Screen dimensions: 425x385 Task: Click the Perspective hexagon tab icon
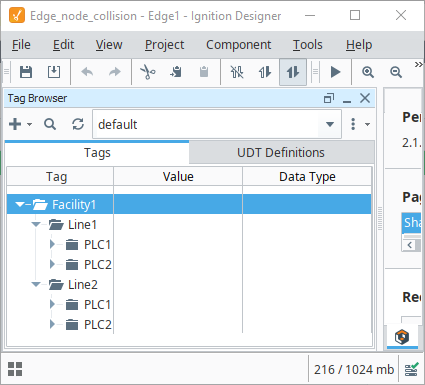click(402, 337)
